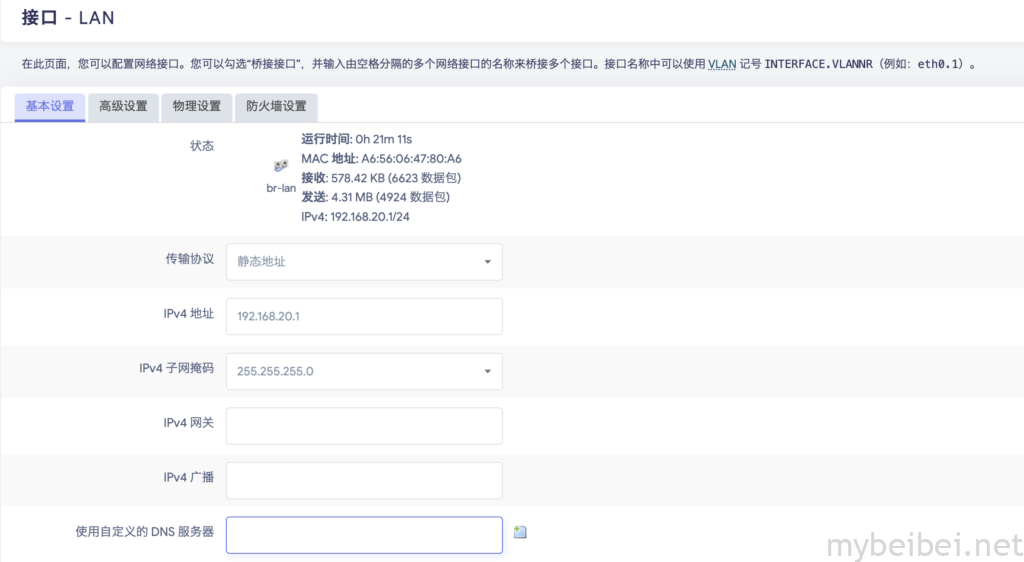This screenshot has height=562, width=1024.
Task: Click the 发送 transmitted data line
Action: 375,197
